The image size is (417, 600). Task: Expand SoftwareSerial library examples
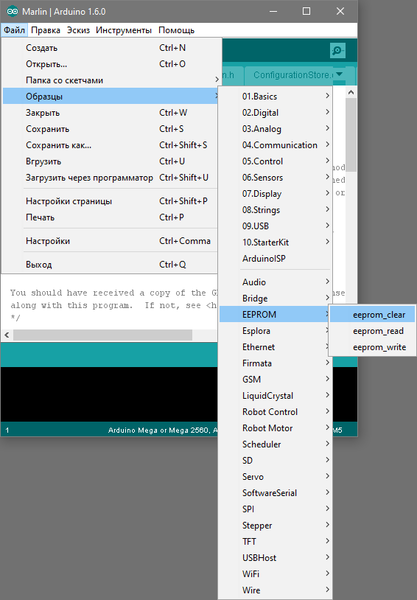[x=276, y=493]
